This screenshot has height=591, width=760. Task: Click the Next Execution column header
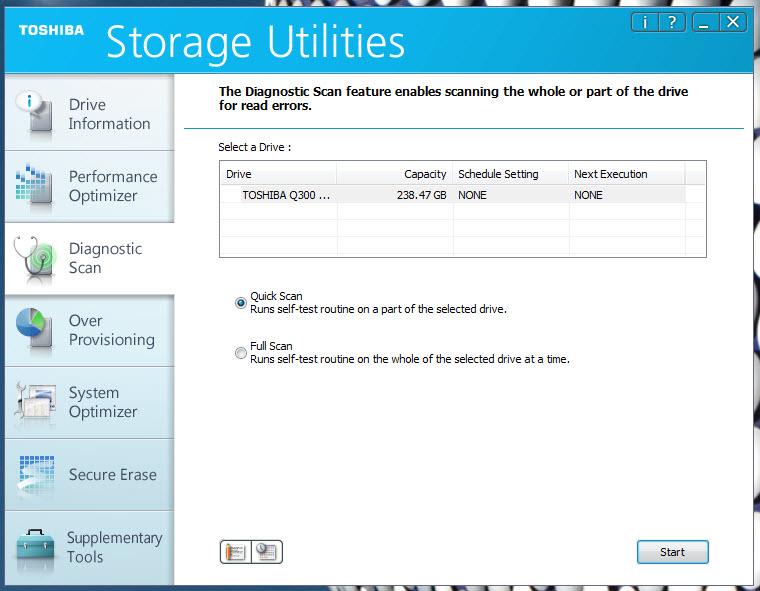pyautogui.click(x=627, y=174)
